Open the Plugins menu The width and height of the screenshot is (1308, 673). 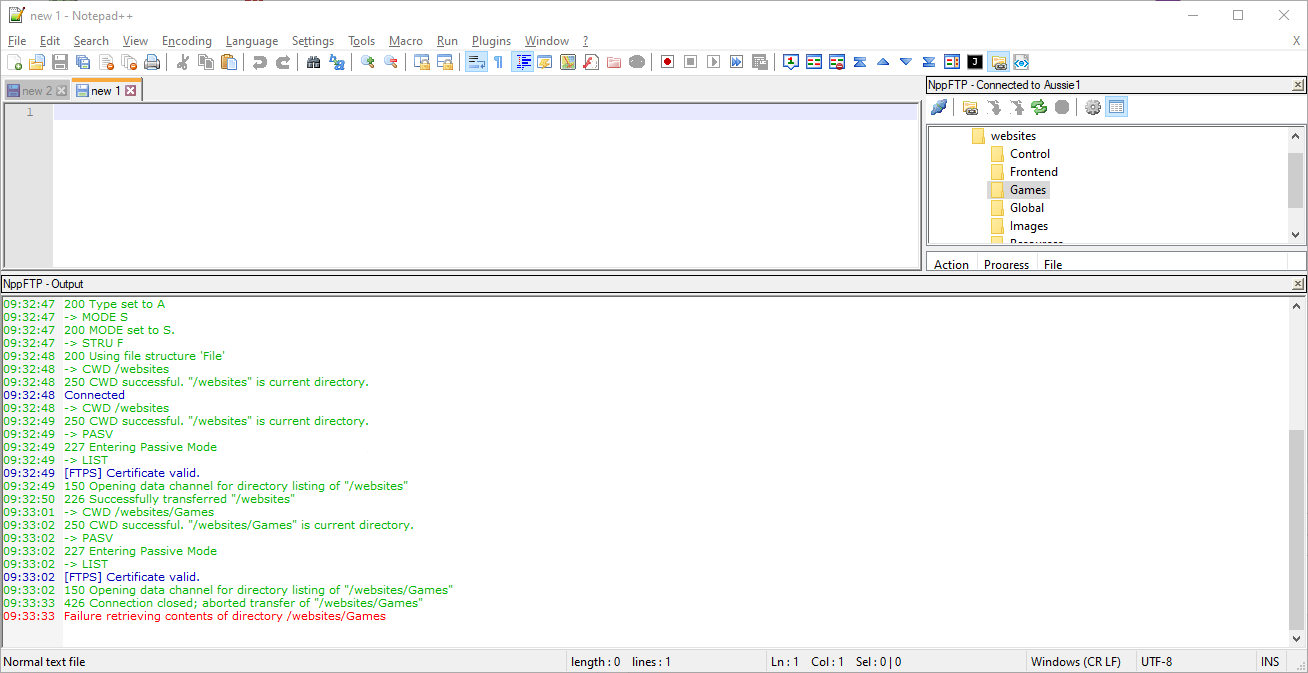(x=491, y=41)
